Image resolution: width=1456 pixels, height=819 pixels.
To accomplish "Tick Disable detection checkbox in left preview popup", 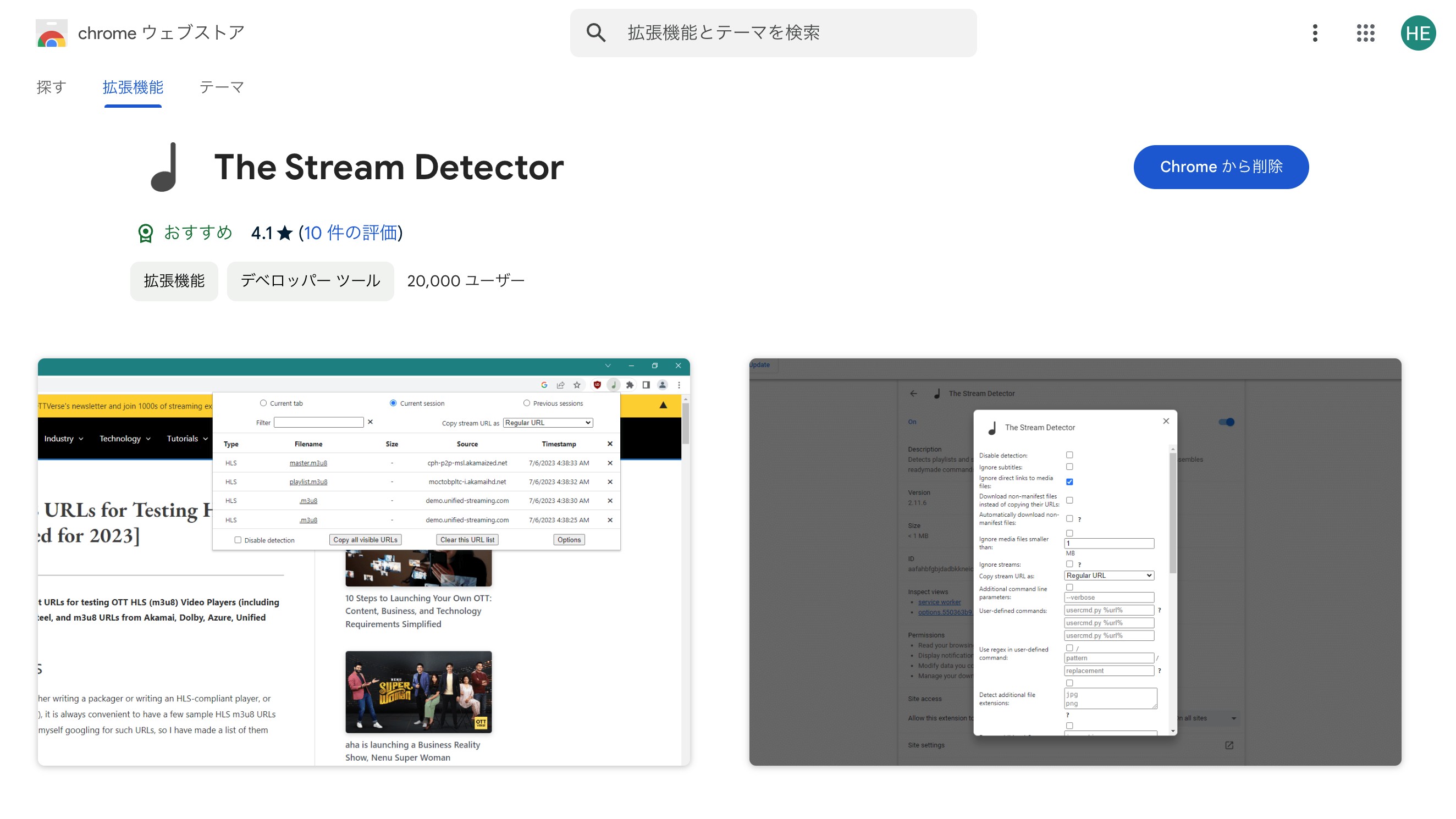I will (238, 540).
